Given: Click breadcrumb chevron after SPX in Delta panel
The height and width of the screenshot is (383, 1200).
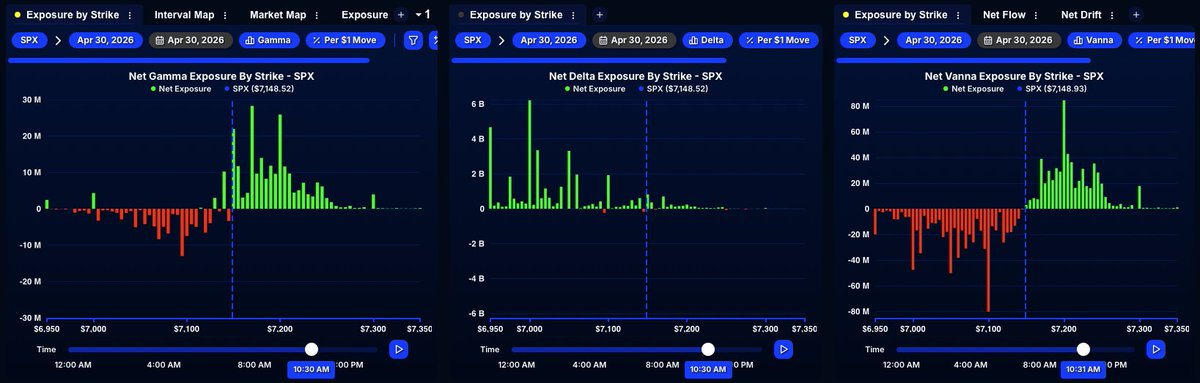Looking at the screenshot, I should [x=501, y=40].
